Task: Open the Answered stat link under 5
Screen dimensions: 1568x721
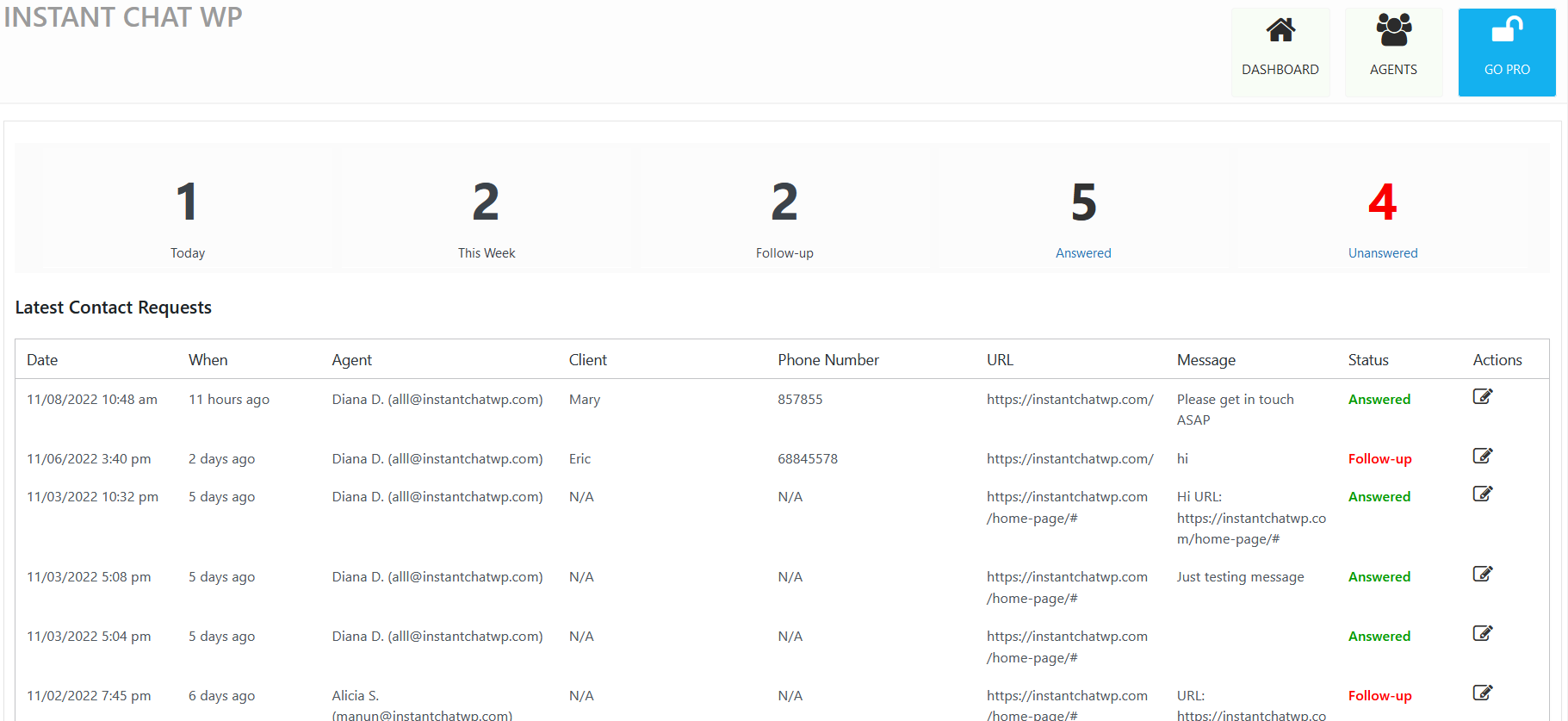Action: tap(1083, 253)
